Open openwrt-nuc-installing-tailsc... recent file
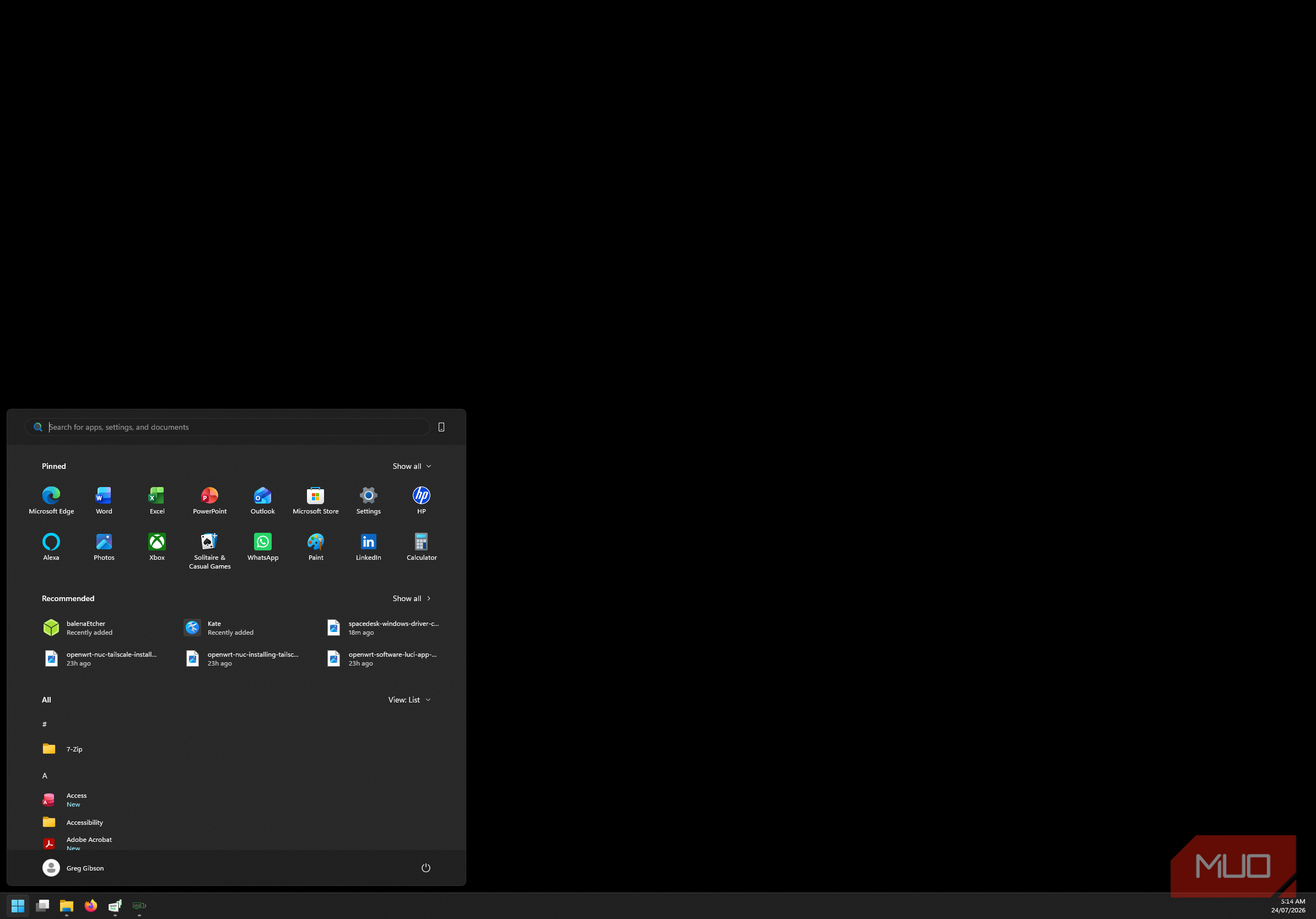 click(243, 658)
